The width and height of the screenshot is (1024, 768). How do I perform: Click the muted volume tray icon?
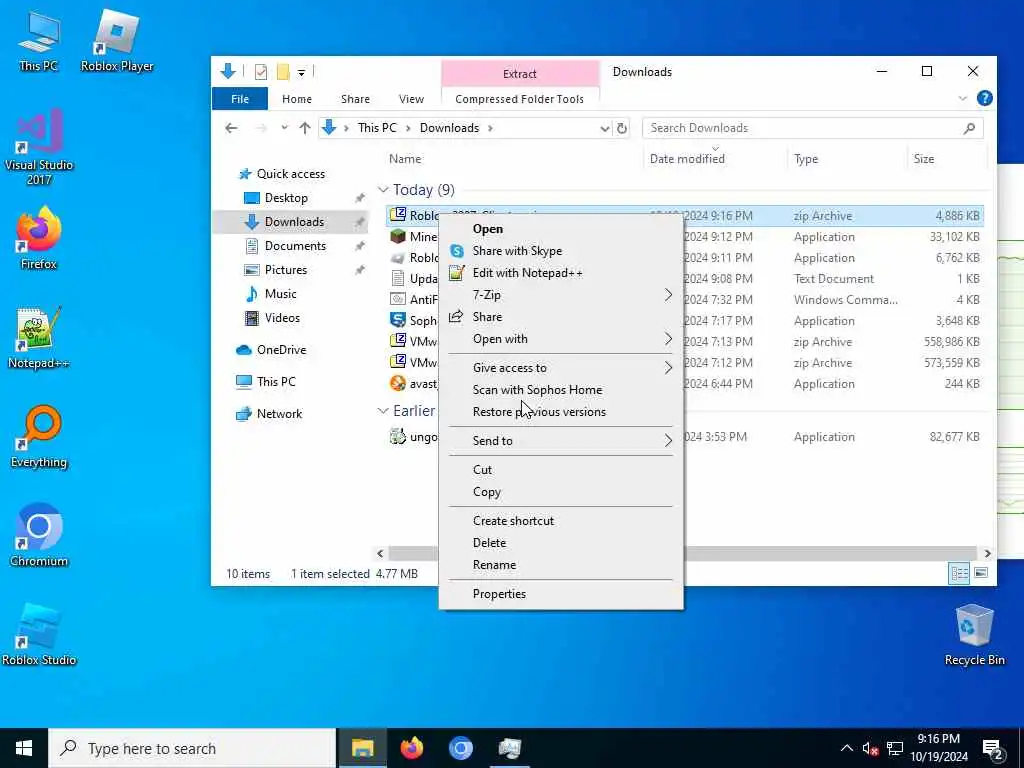click(870, 749)
